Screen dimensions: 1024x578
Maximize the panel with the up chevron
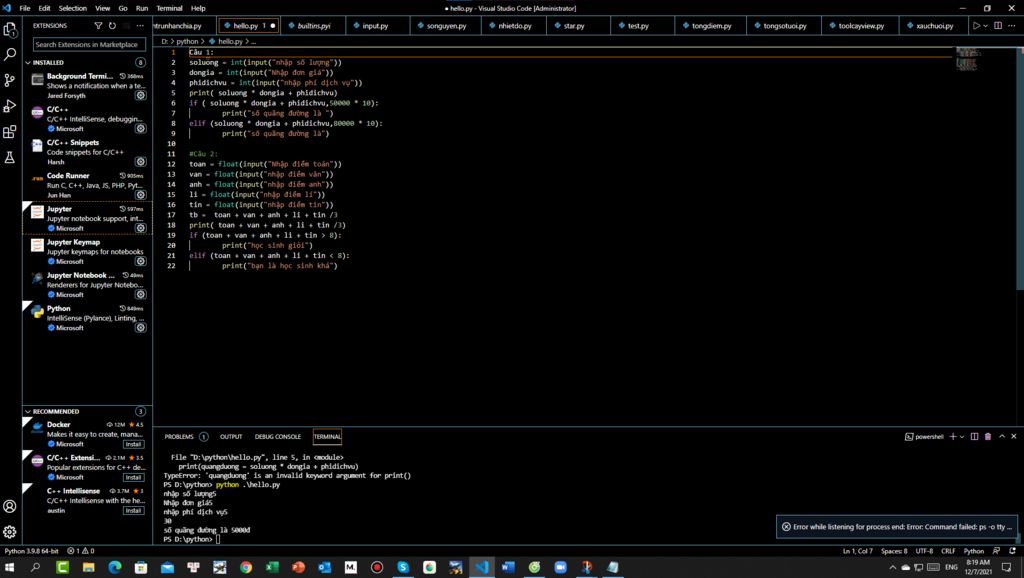(x=1002, y=436)
